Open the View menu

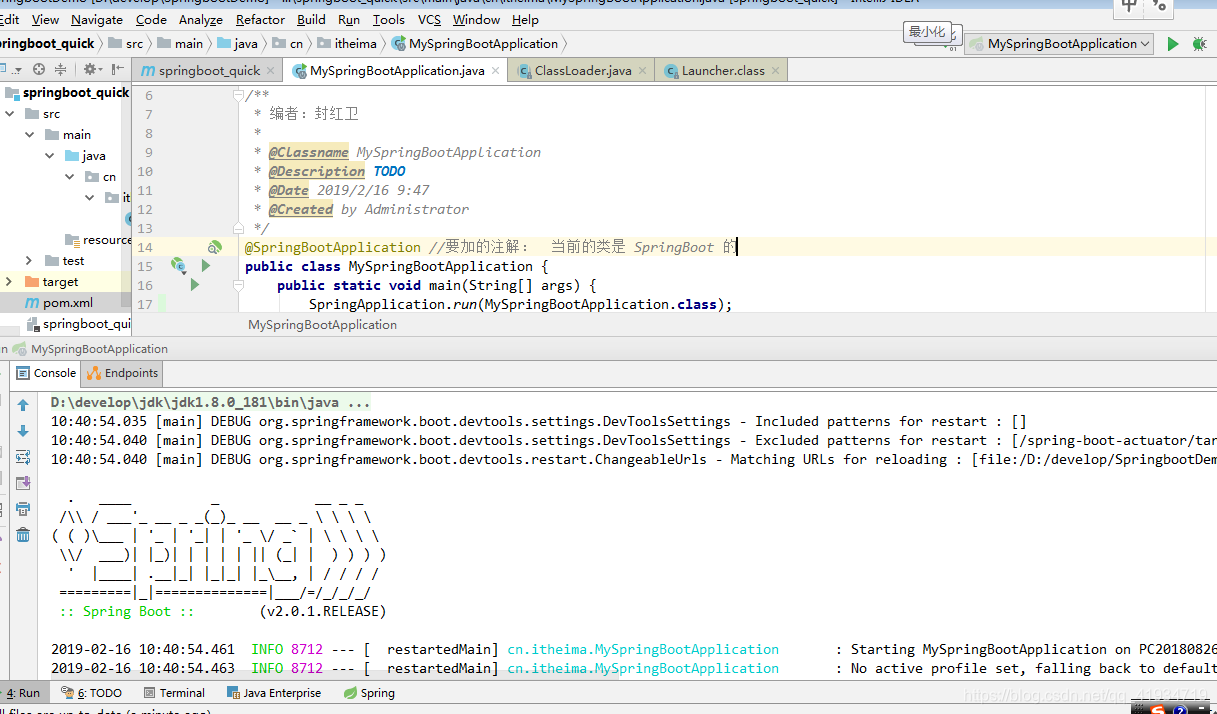click(45, 19)
